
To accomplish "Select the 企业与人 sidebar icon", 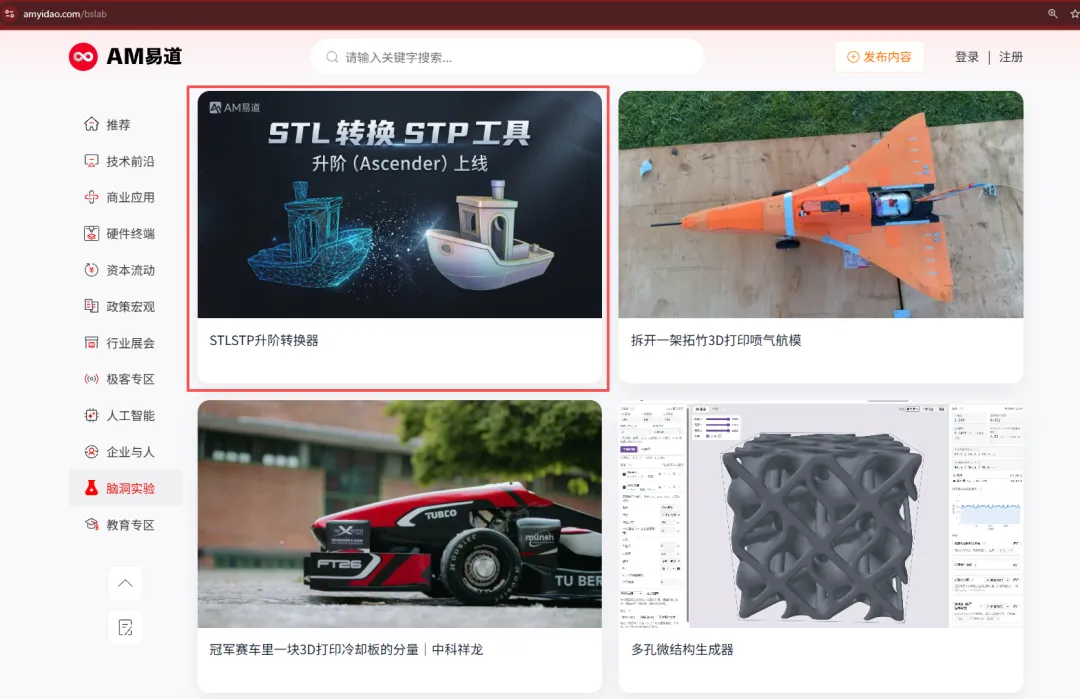I will coord(91,452).
